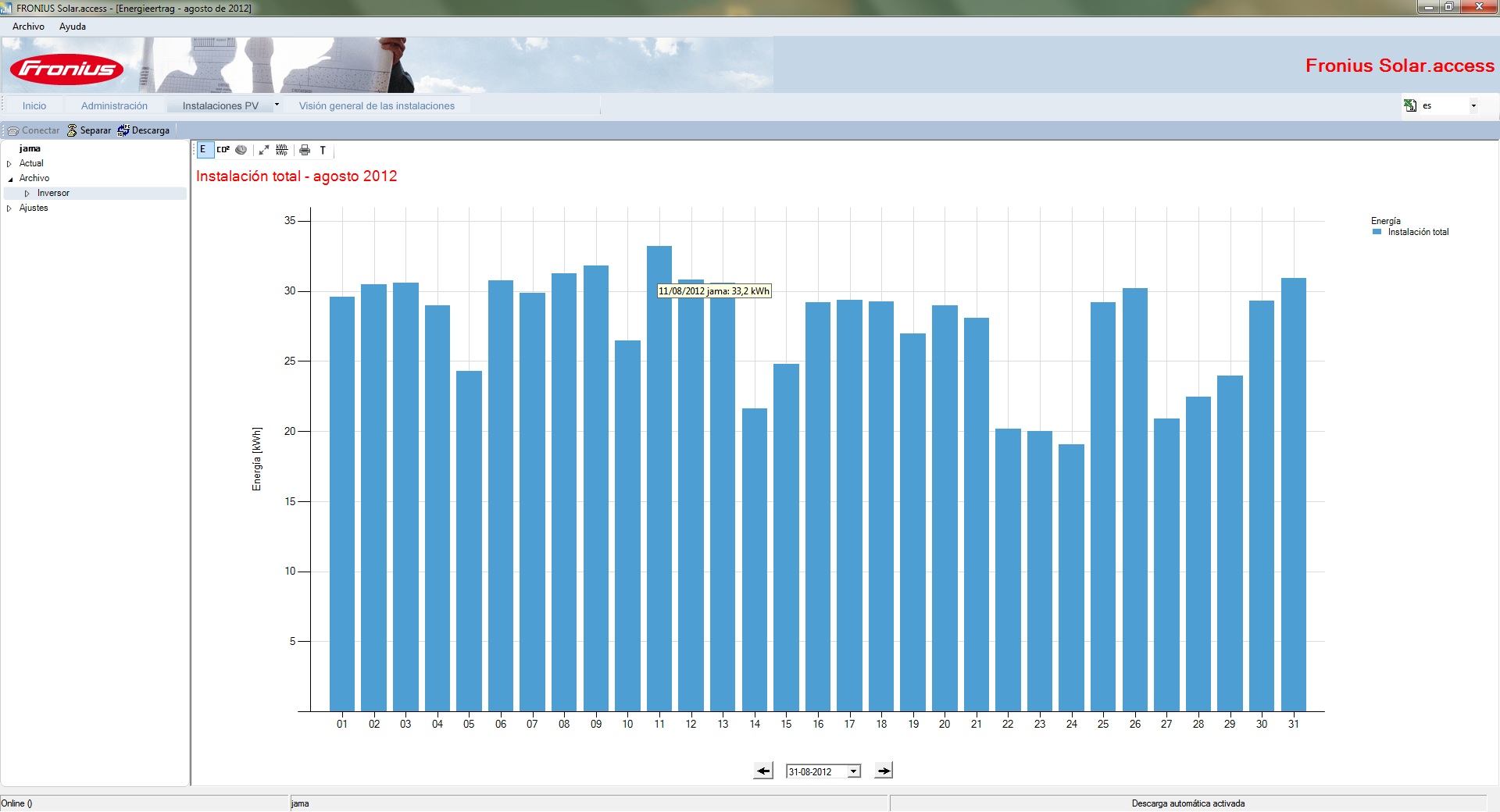
Task: Minimize the Fronius Solar.access window
Action: tap(1429, 7)
